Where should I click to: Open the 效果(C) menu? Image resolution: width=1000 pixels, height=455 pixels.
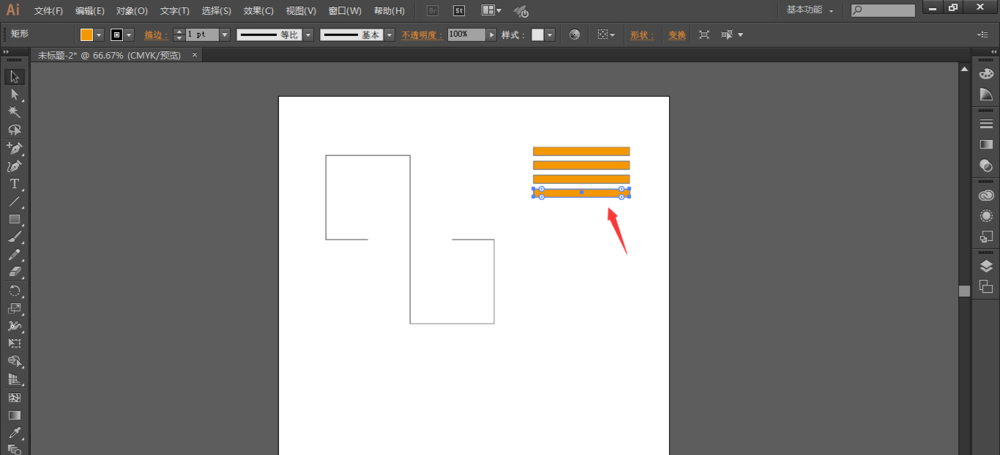[x=258, y=11]
